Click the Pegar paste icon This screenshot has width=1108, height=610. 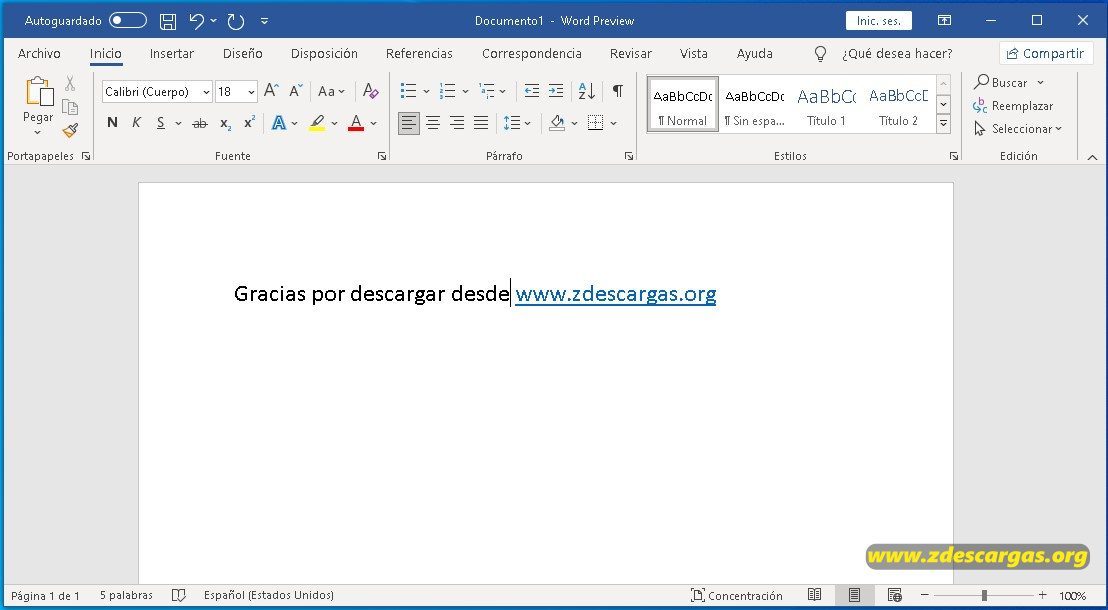click(x=39, y=92)
